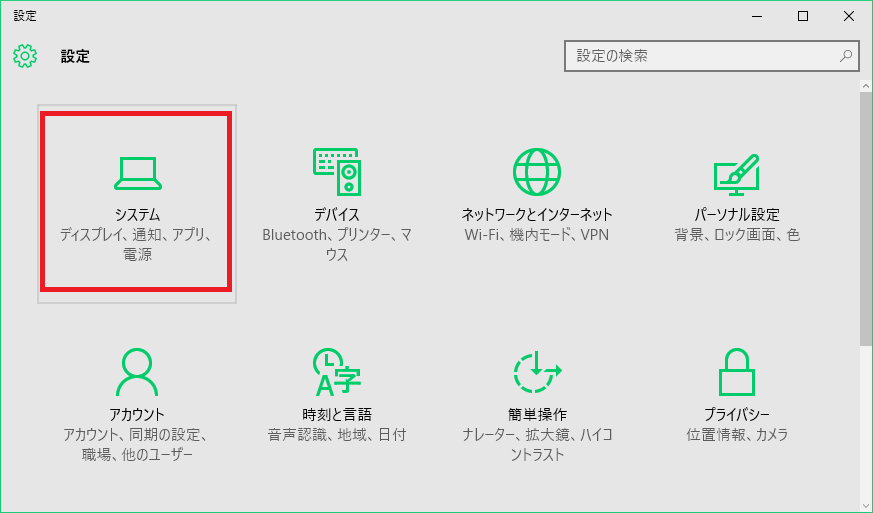This screenshot has height=513, width=873.
Task: Open デバイス via the keyboard and speaker icon
Action: pos(336,172)
